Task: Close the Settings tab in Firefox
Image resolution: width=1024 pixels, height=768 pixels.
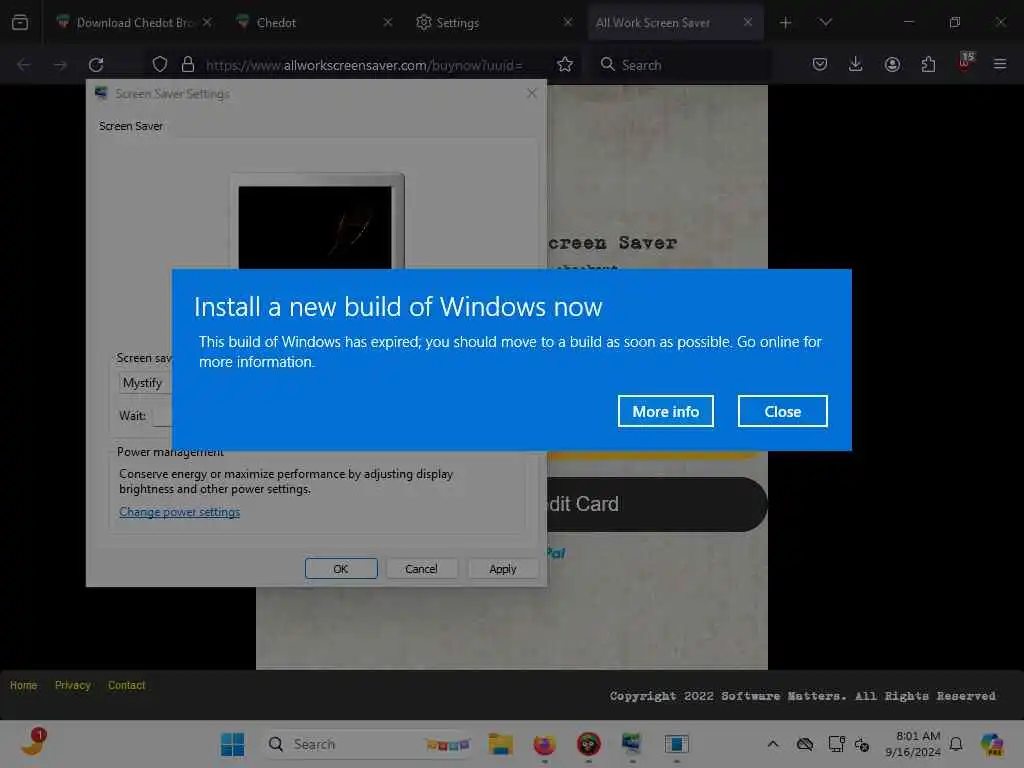Action: coord(568,22)
